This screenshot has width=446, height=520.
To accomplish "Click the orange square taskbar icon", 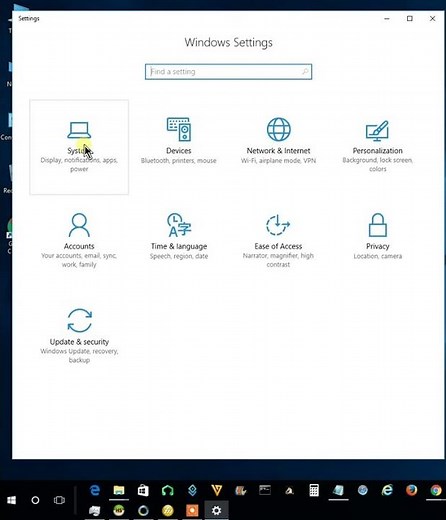I will 192,510.
